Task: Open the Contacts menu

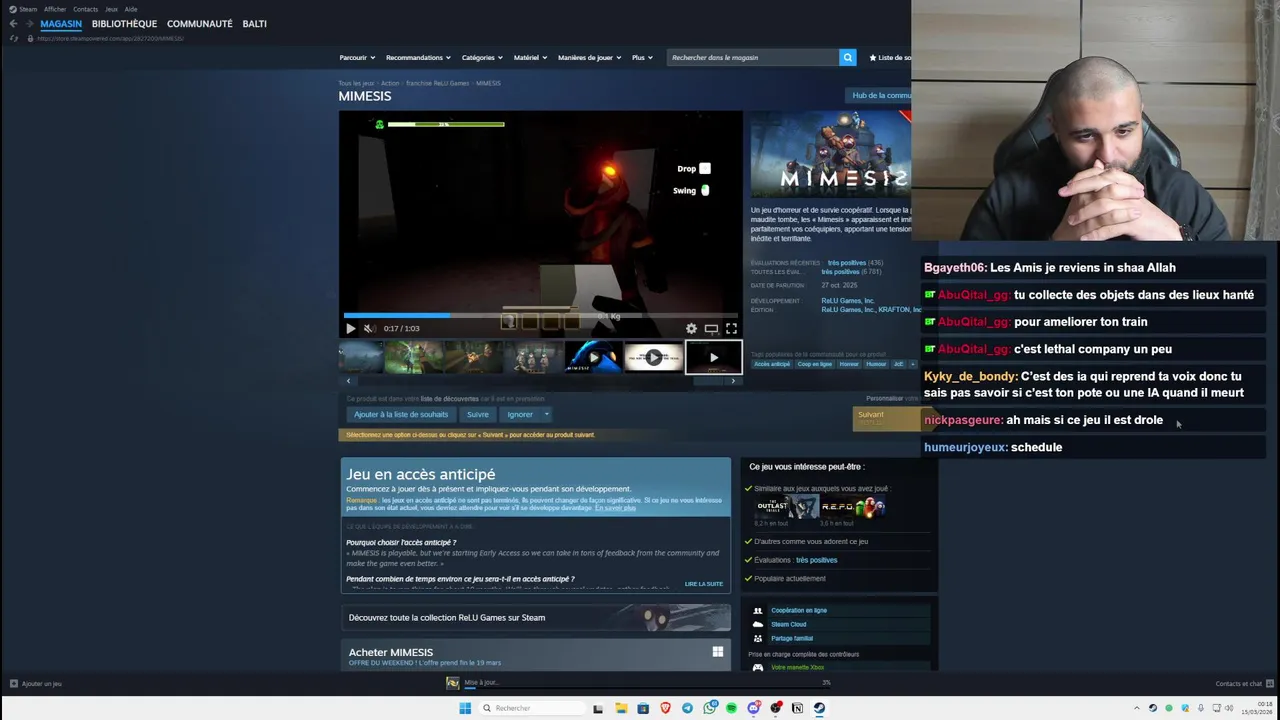Action: pyautogui.click(x=85, y=9)
